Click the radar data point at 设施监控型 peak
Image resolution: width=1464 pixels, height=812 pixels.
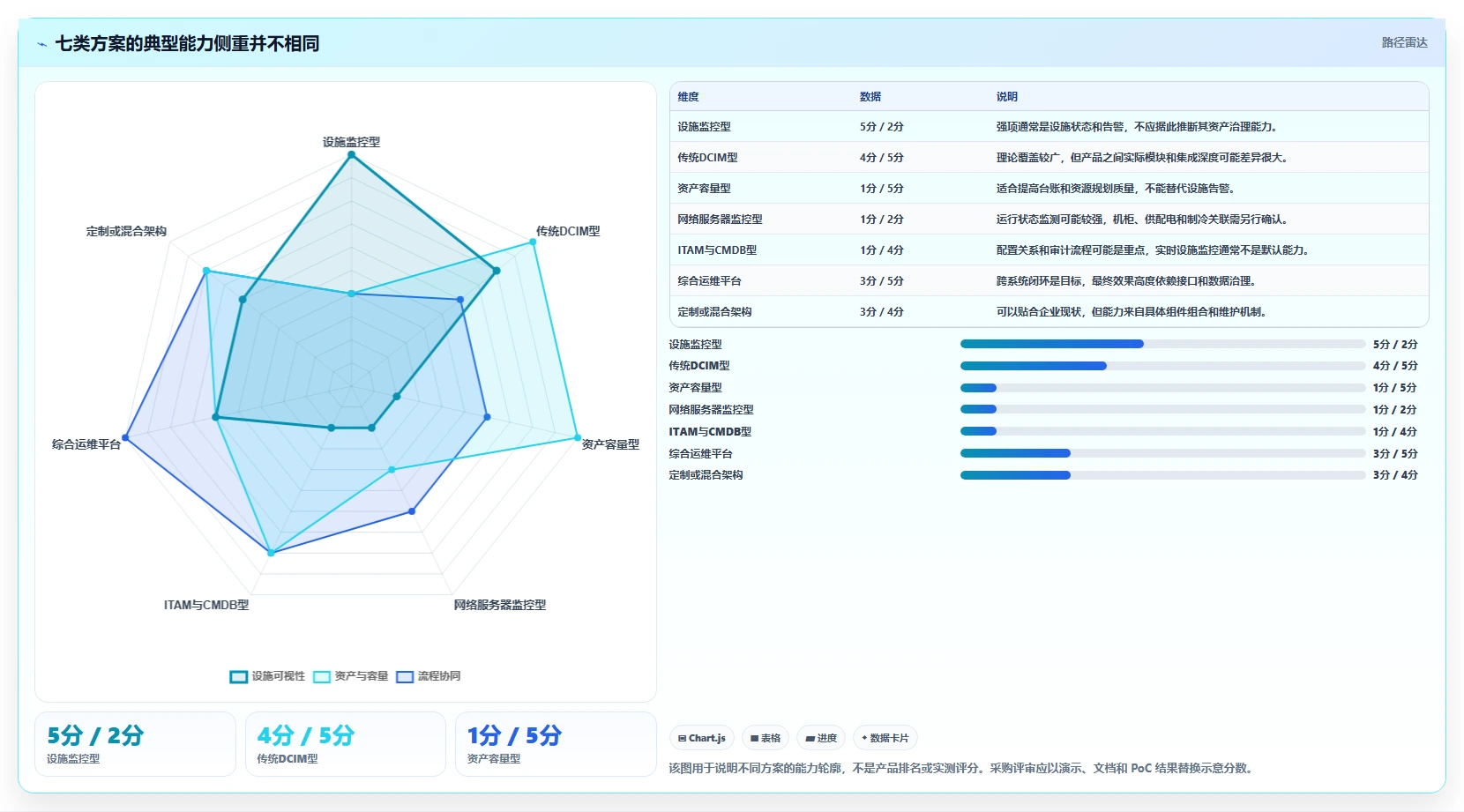point(351,155)
